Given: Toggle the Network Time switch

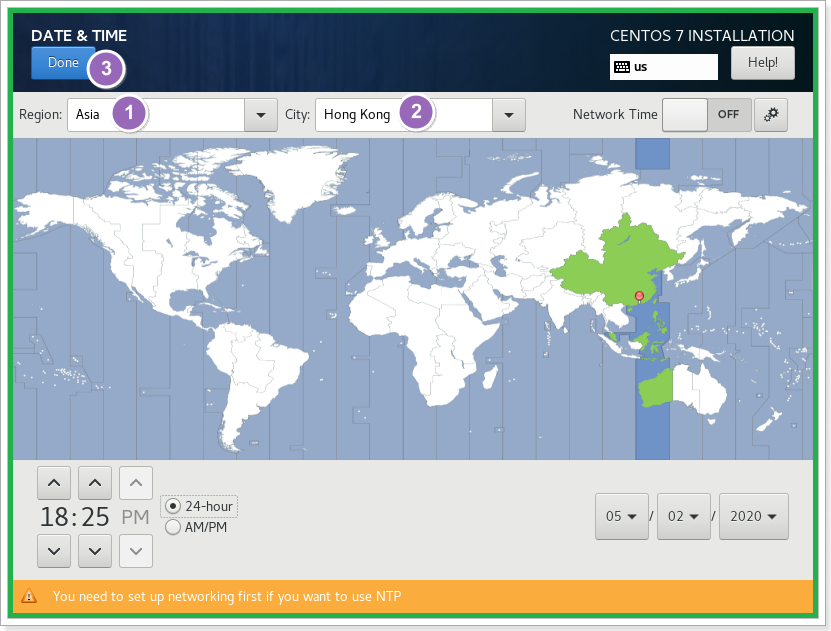Looking at the screenshot, I should (x=706, y=114).
